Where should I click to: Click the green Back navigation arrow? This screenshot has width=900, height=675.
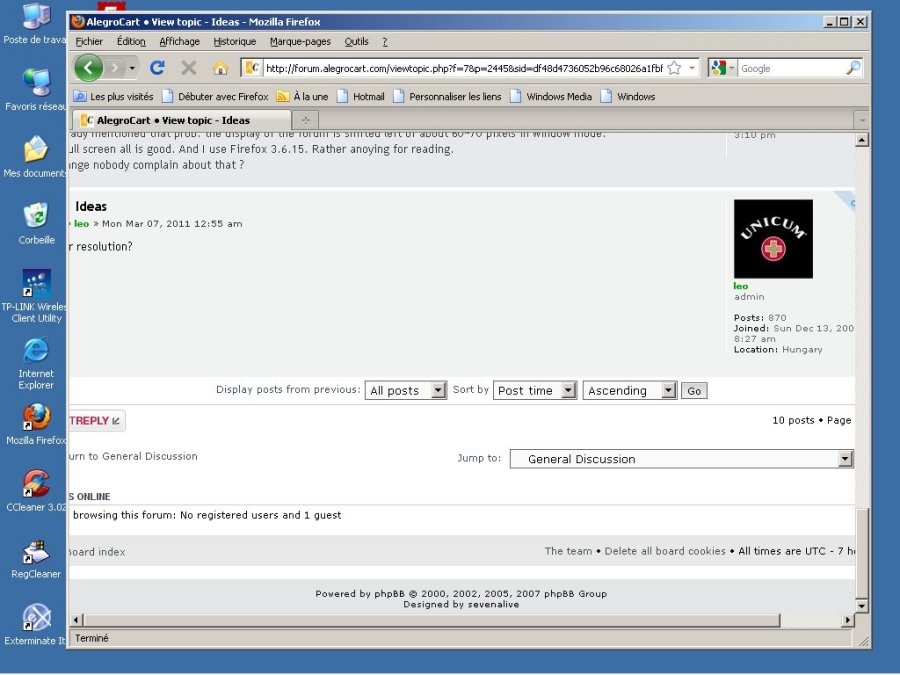point(88,68)
